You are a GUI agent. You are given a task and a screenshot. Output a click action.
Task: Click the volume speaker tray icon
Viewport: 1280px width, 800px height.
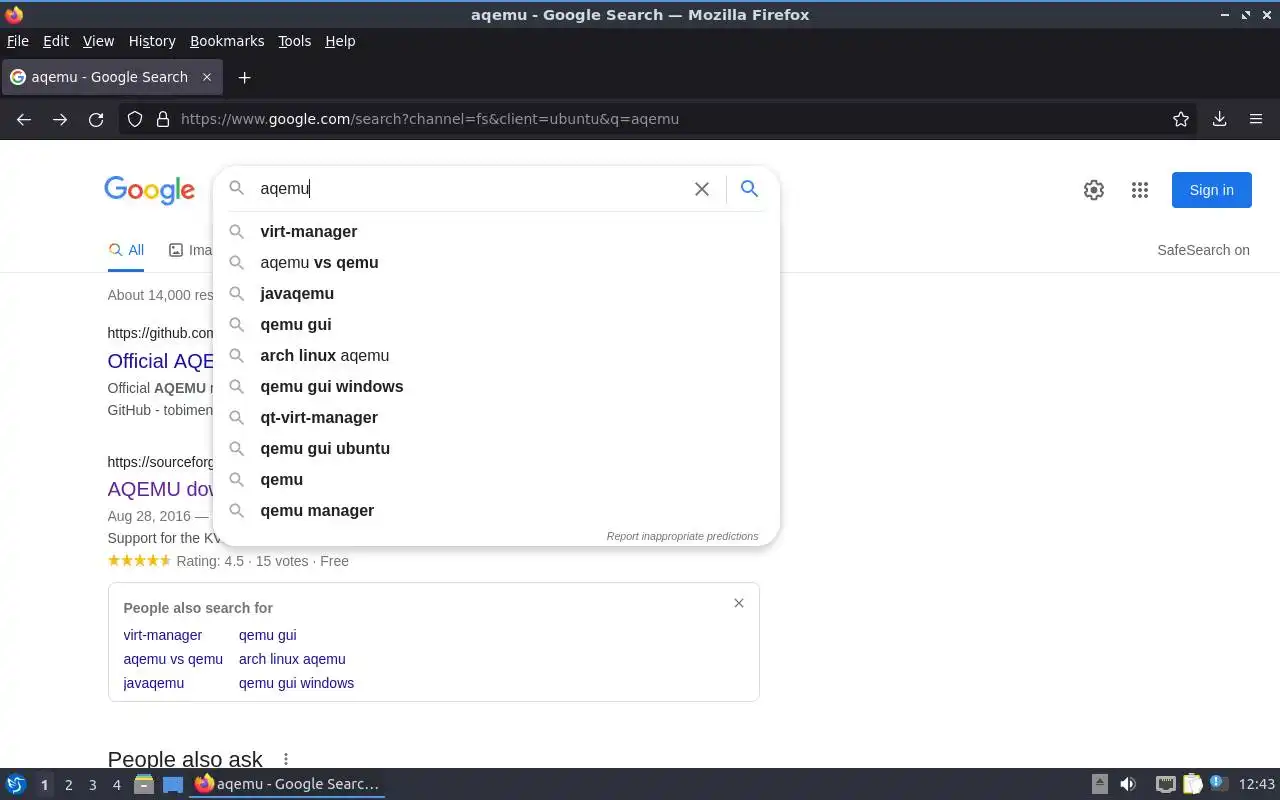tap(1128, 784)
